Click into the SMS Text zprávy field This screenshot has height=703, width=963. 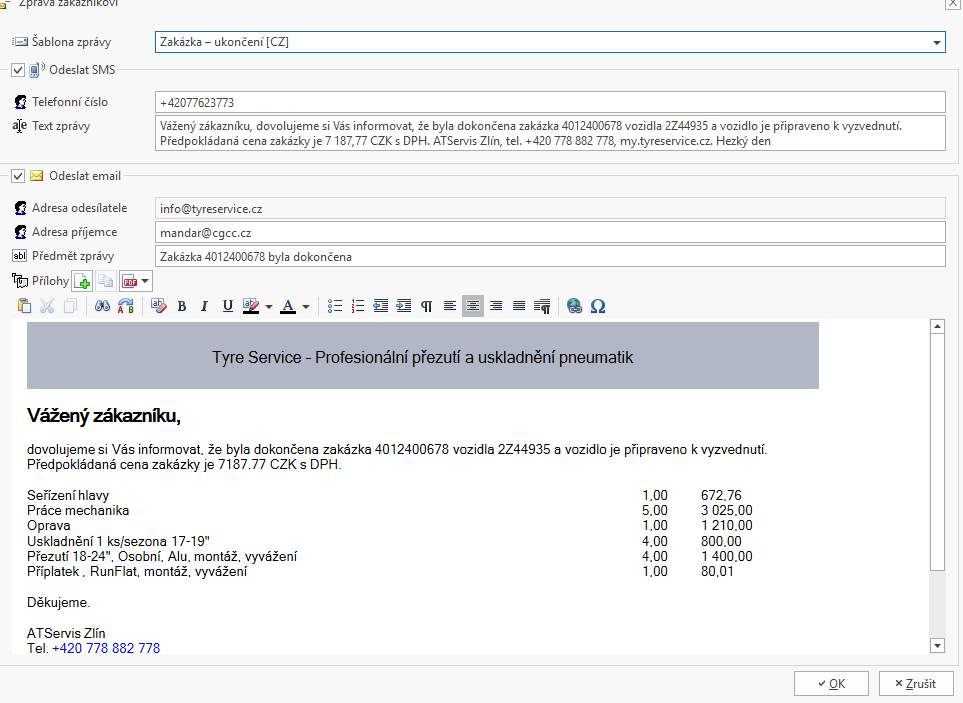550,133
